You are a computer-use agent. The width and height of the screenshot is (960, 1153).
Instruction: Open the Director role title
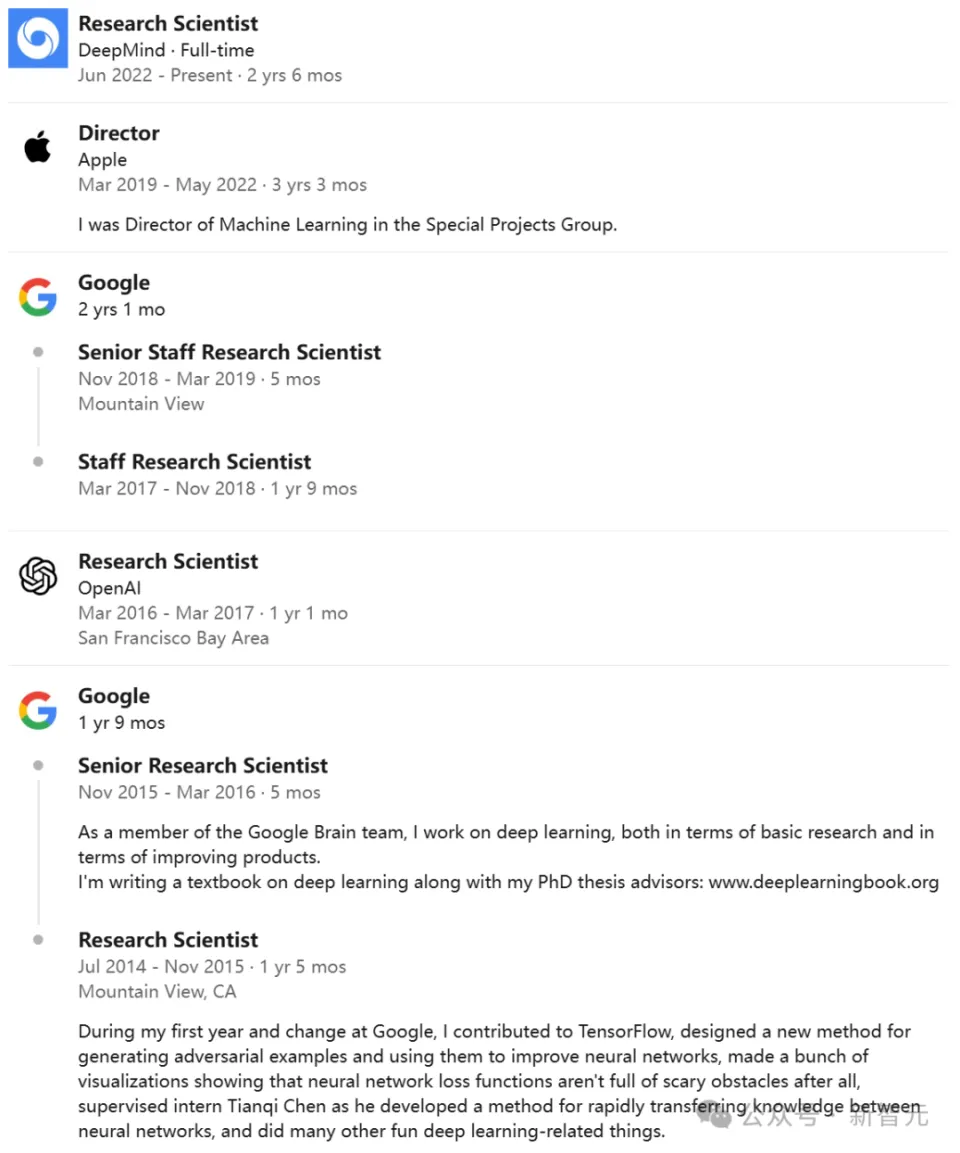coord(119,133)
